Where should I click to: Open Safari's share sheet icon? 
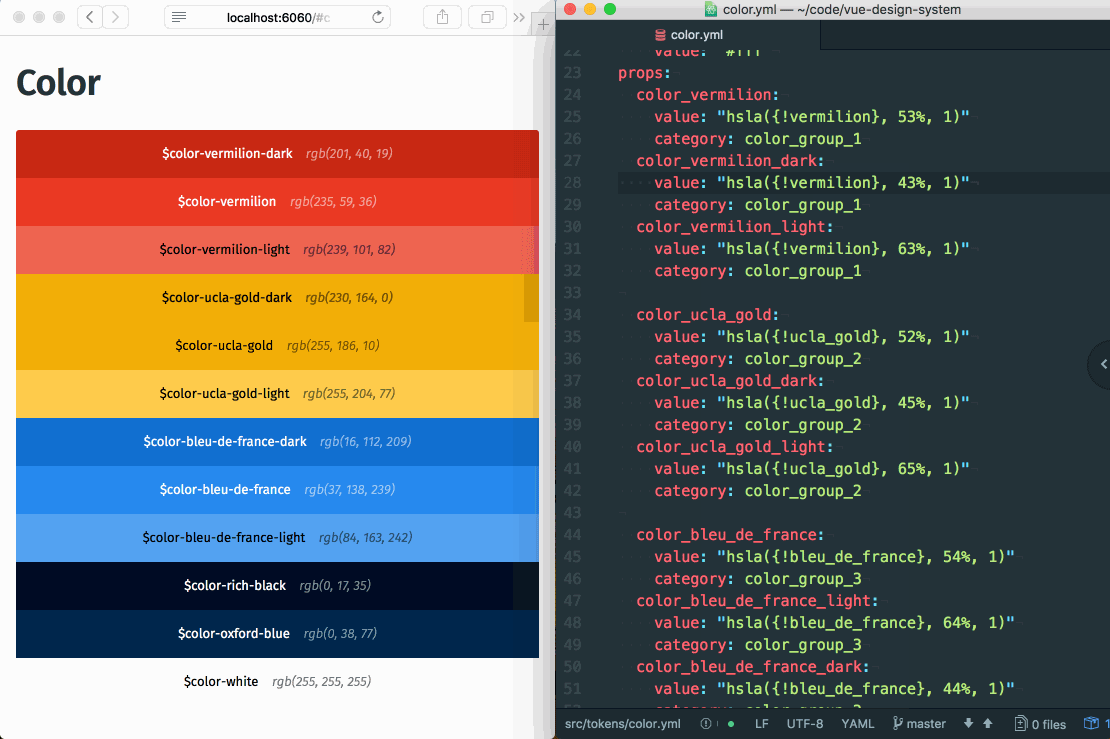[x=442, y=17]
